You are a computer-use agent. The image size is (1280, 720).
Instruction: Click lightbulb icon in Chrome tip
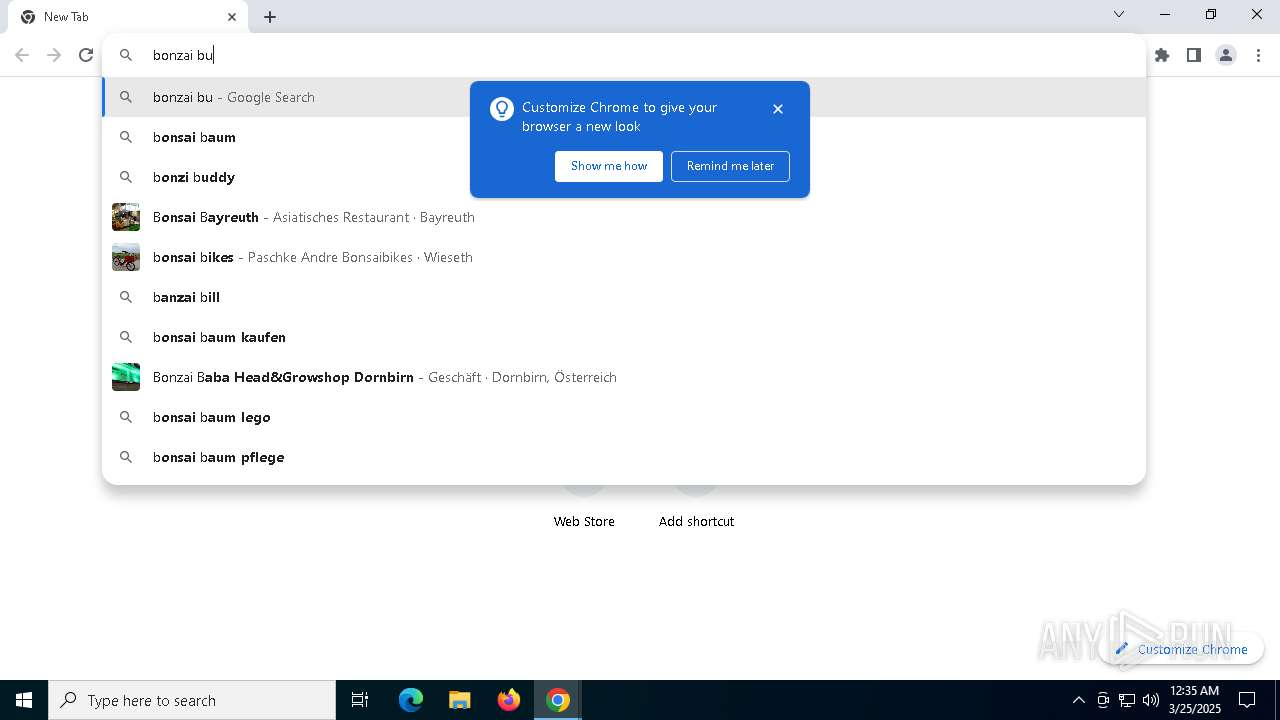tap(502, 109)
